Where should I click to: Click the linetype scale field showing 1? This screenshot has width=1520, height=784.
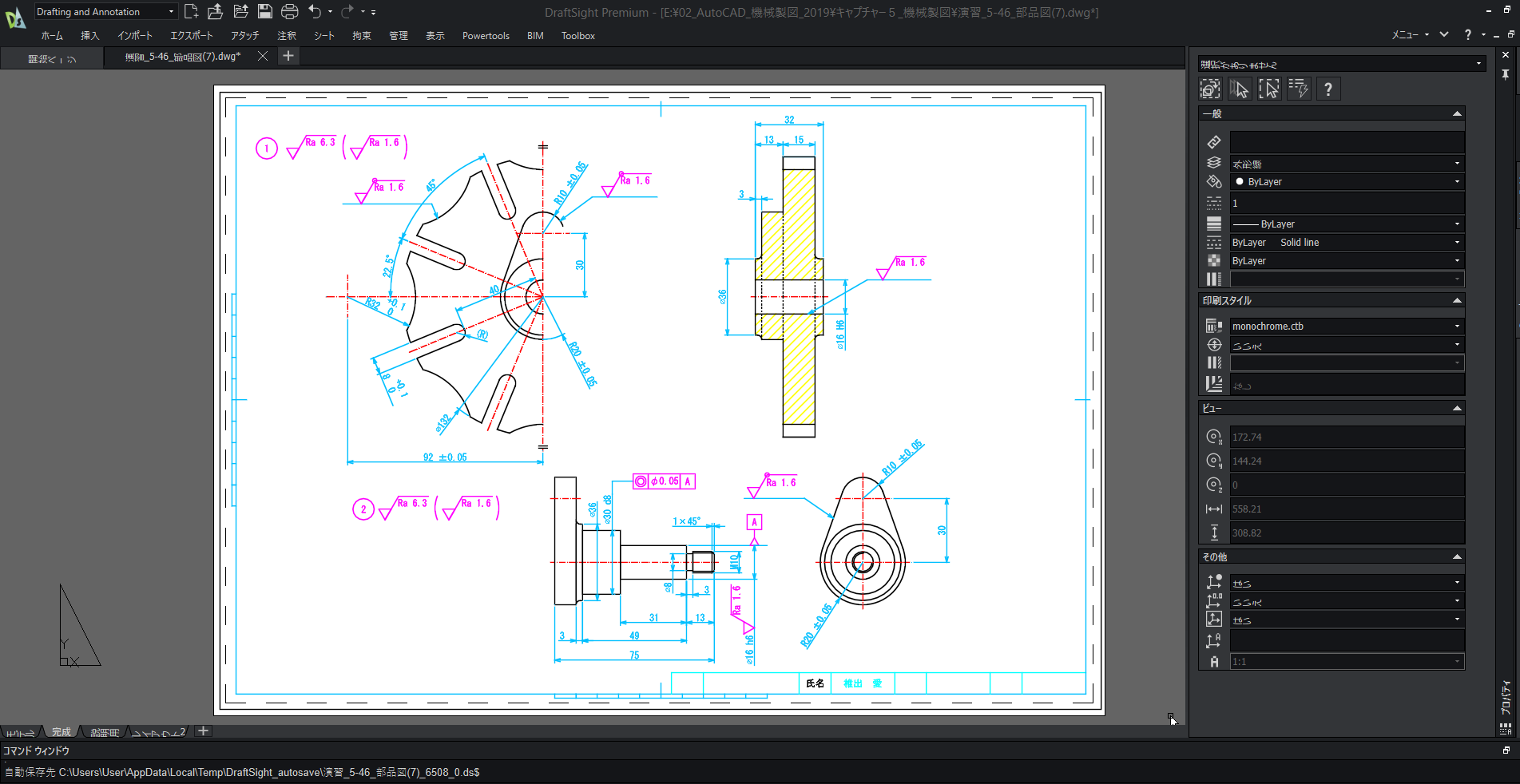tap(1346, 204)
